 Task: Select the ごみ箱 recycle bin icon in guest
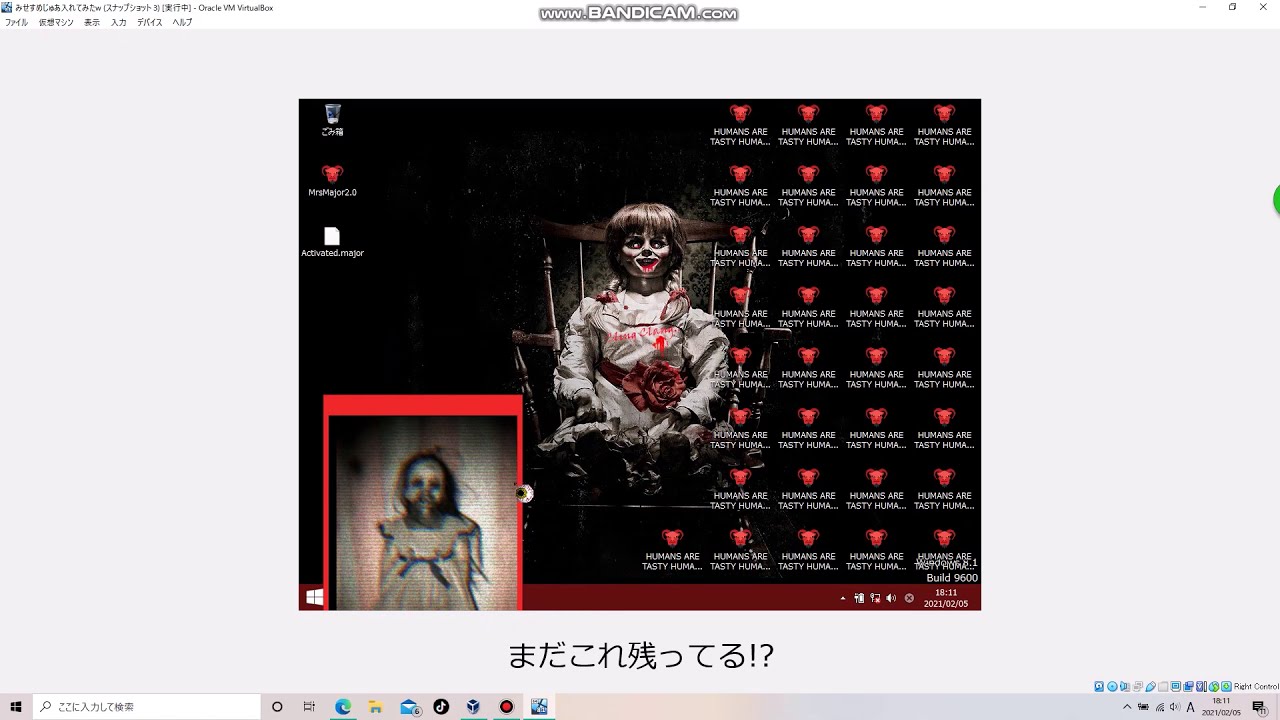click(x=332, y=120)
